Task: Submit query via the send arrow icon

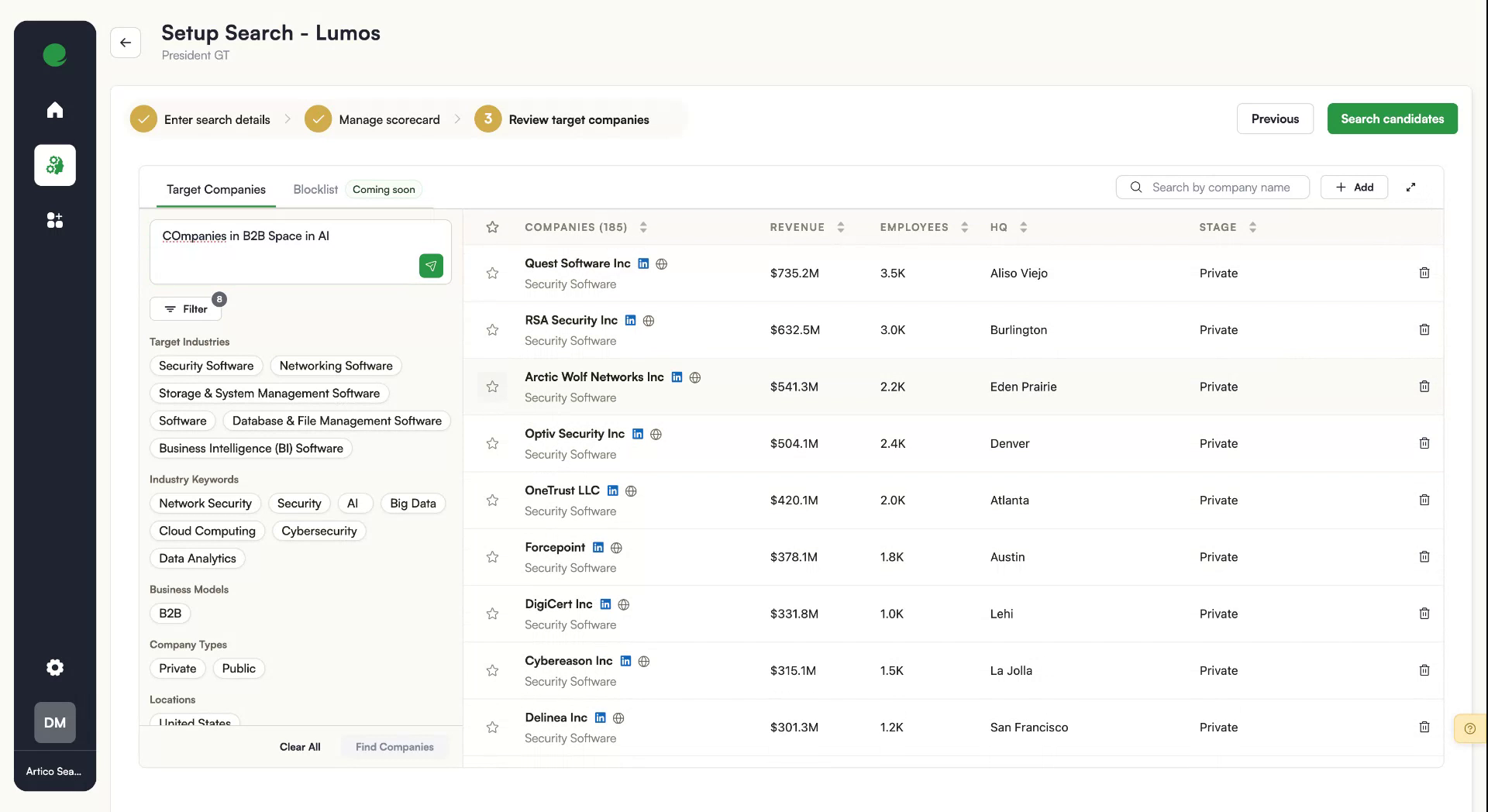Action: pos(432,266)
